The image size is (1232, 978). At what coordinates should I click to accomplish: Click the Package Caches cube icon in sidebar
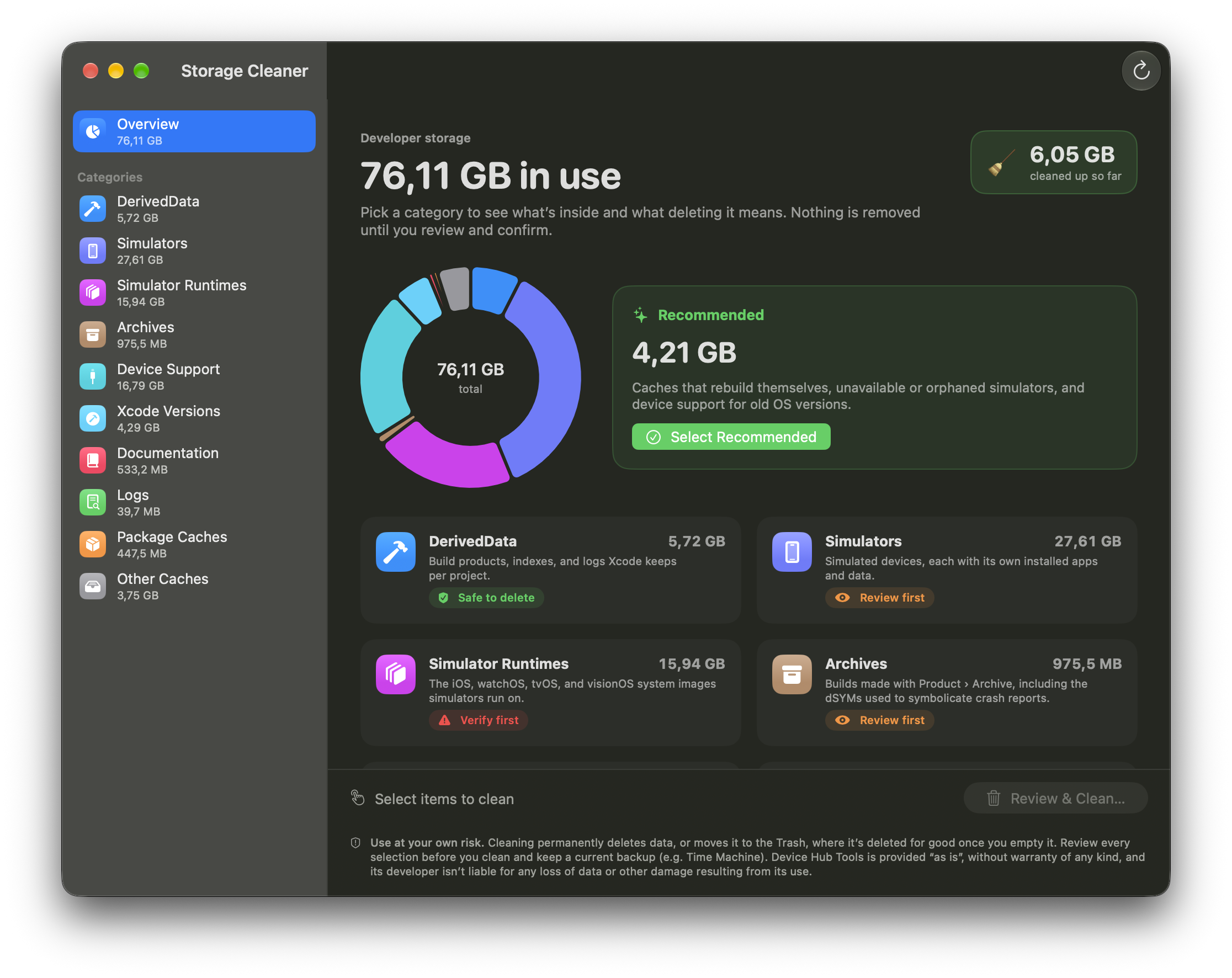93,544
